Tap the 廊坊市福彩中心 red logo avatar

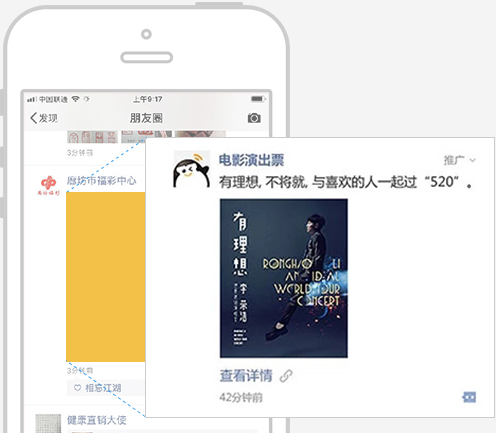tap(49, 185)
